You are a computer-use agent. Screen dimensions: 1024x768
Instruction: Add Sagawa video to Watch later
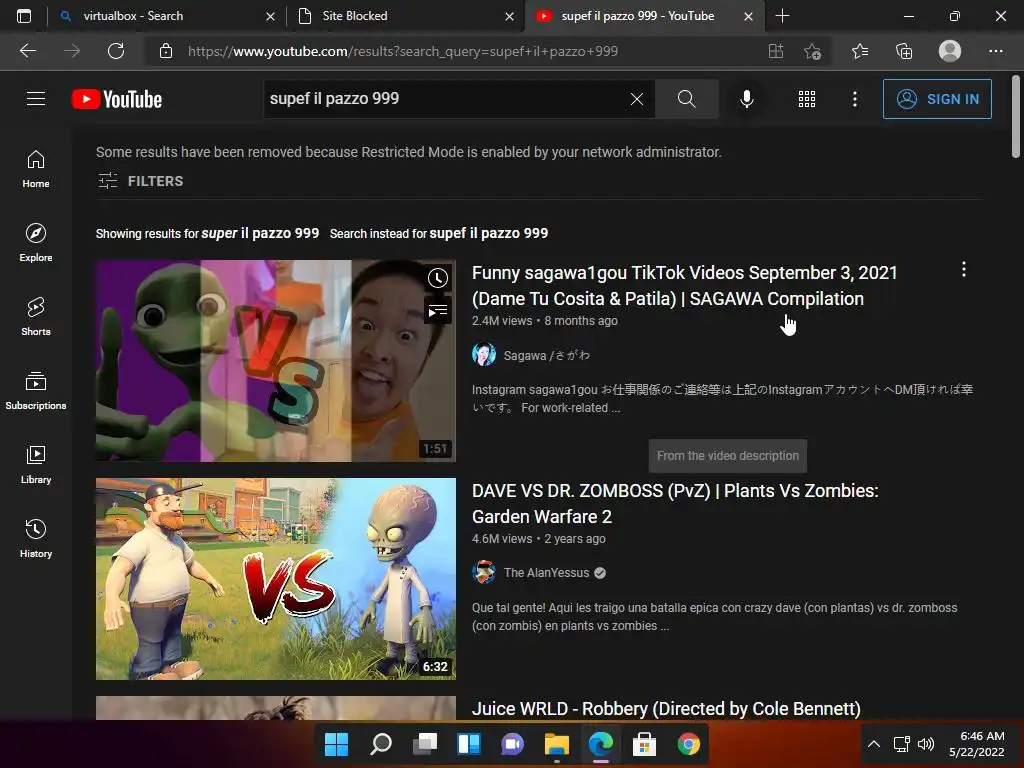(438, 278)
